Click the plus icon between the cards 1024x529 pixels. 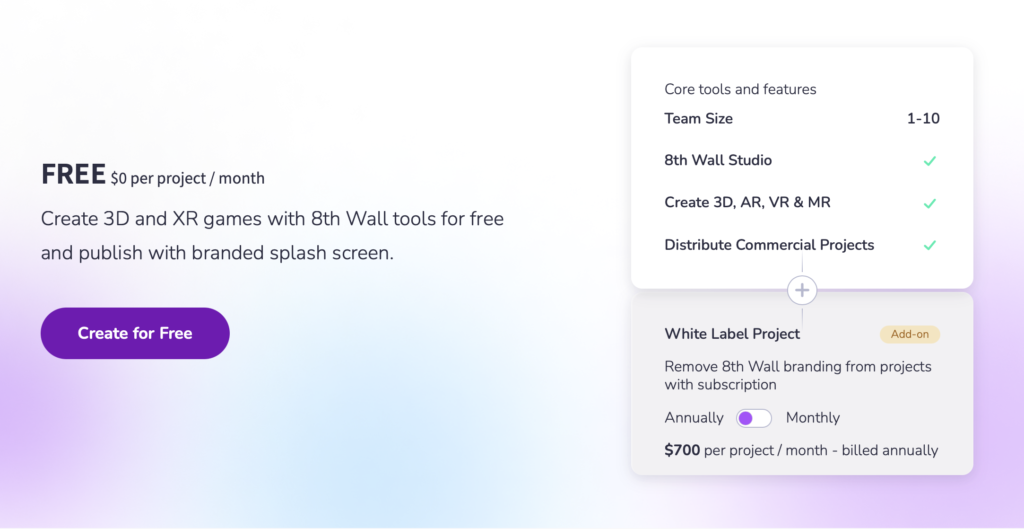click(802, 291)
